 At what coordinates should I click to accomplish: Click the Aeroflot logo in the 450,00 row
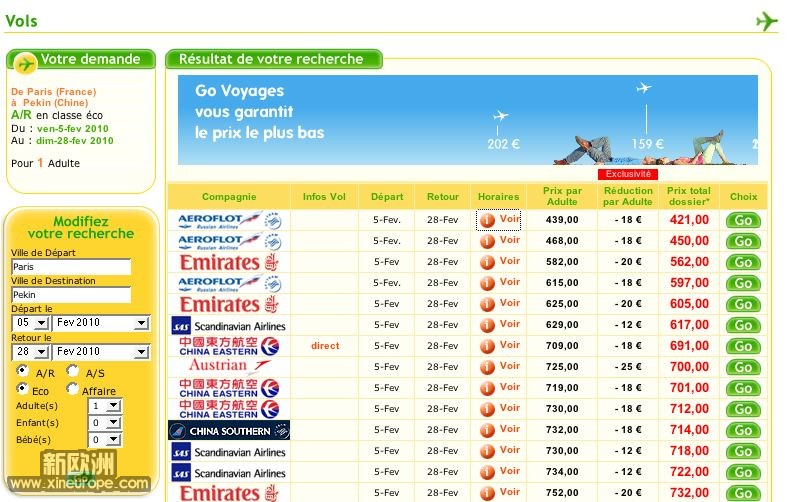(x=230, y=241)
